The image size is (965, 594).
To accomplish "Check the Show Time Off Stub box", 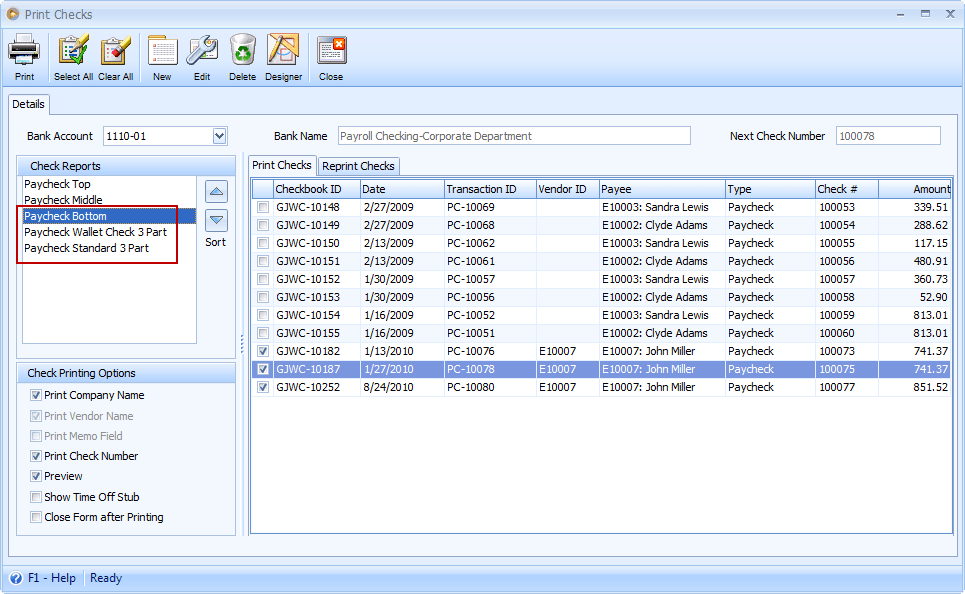I will coord(37,497).
